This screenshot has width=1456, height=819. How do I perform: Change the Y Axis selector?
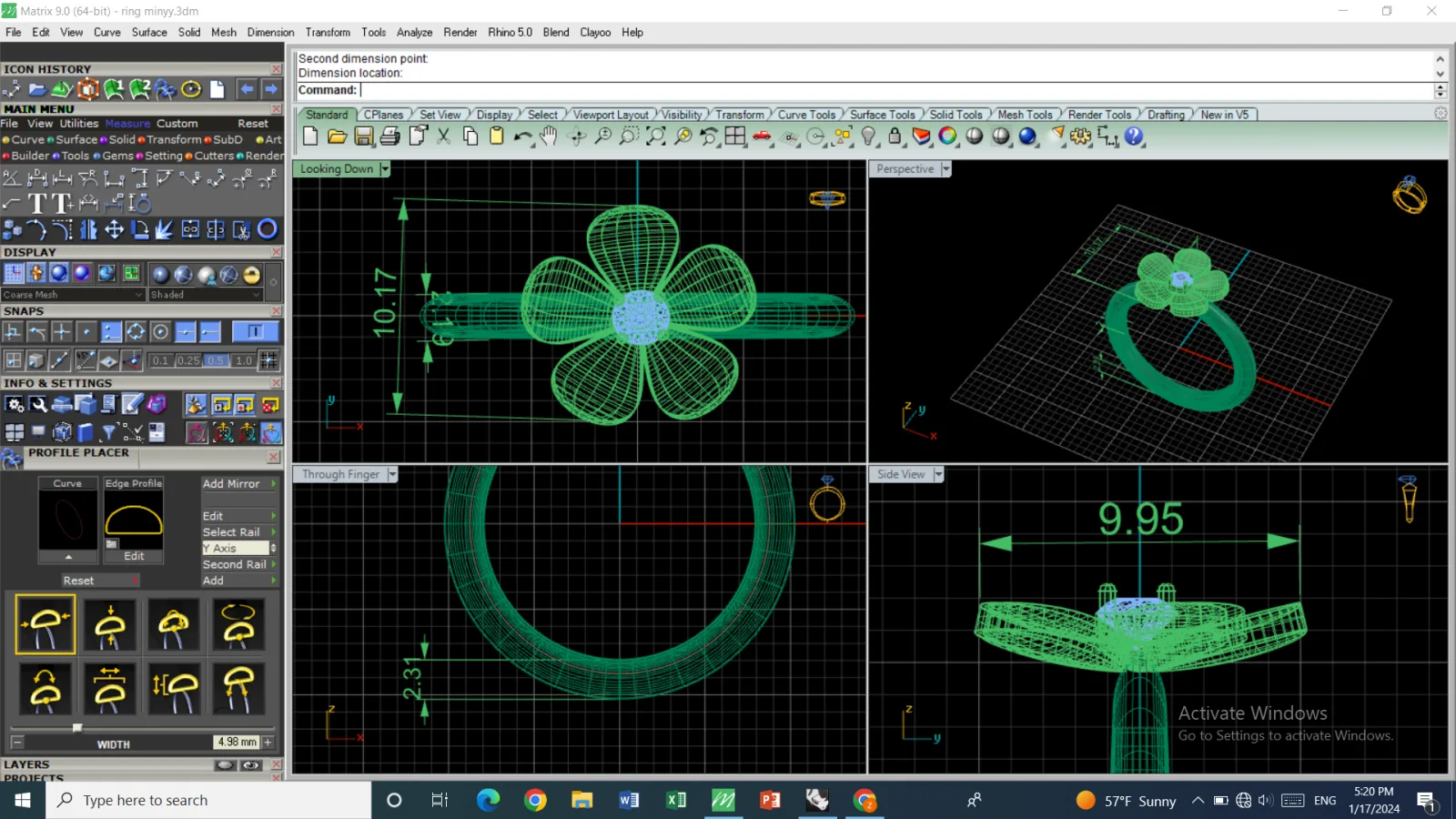click(239, 548)
